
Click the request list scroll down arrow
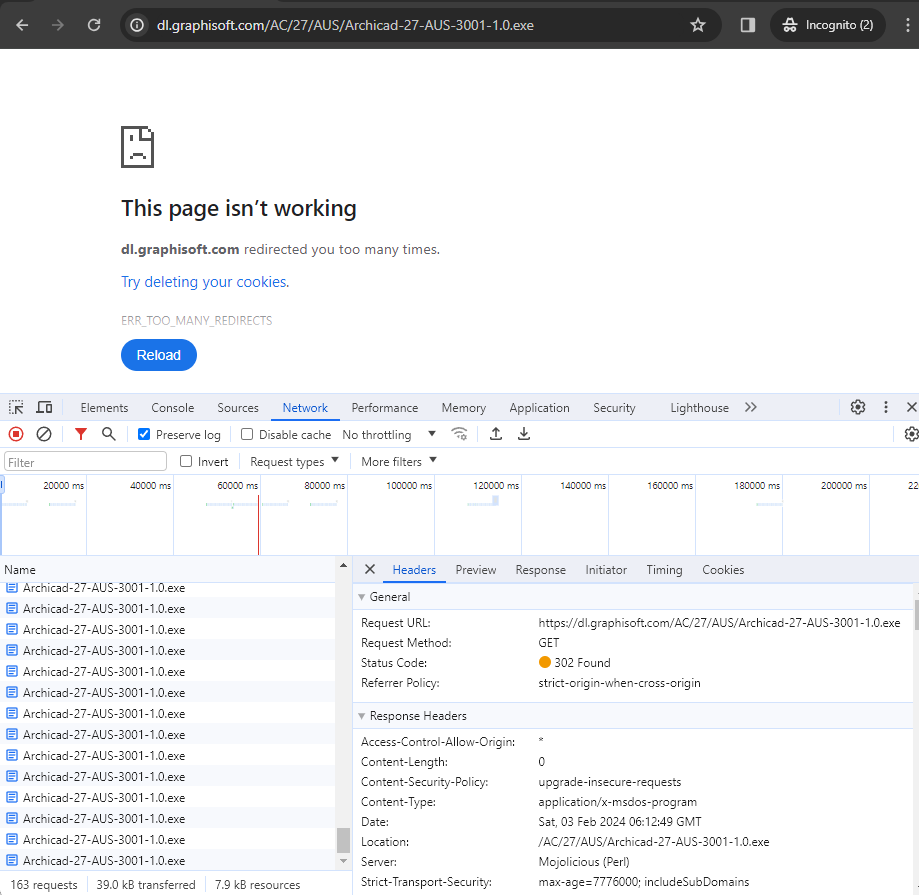pos(343,861)
